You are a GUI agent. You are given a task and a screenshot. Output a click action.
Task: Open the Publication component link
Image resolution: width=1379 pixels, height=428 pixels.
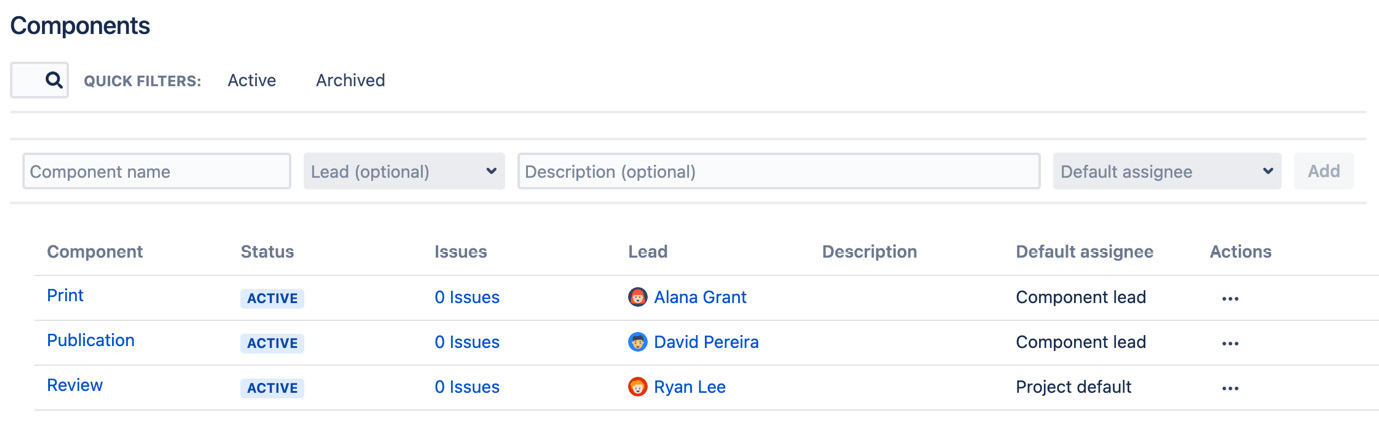click(90, 340)
